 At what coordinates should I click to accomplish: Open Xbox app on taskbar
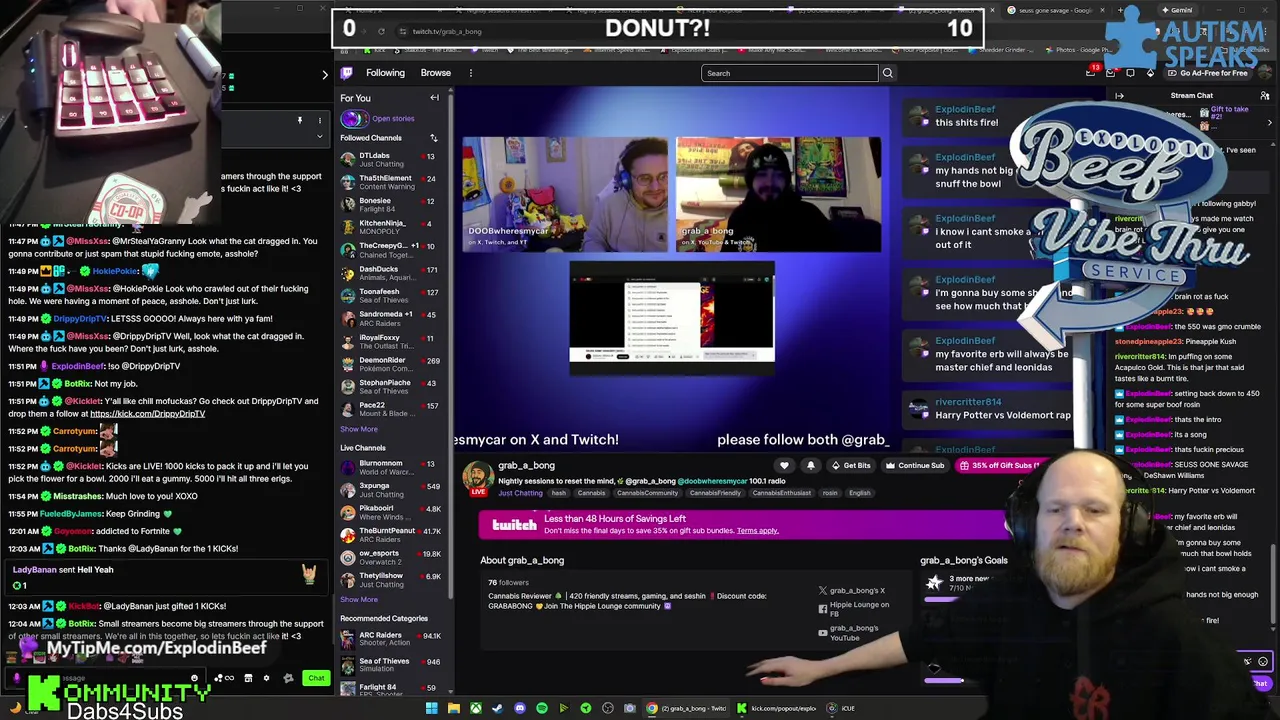click(475, 708)
